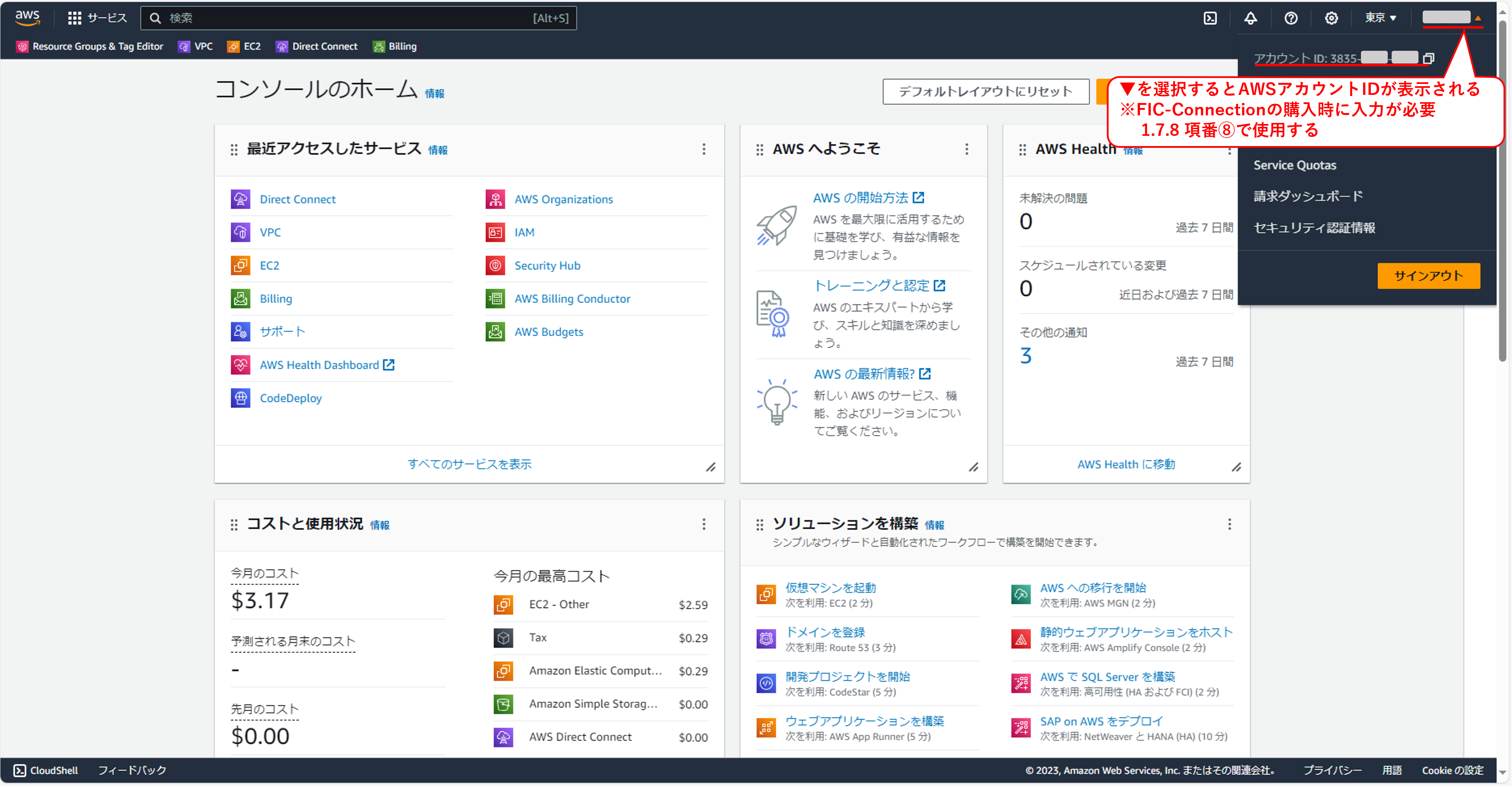Image resolution: width=1512 pixels, height=786 pixels.
Task: Click the orange sign out button
Action: (x=1428, y=276)
